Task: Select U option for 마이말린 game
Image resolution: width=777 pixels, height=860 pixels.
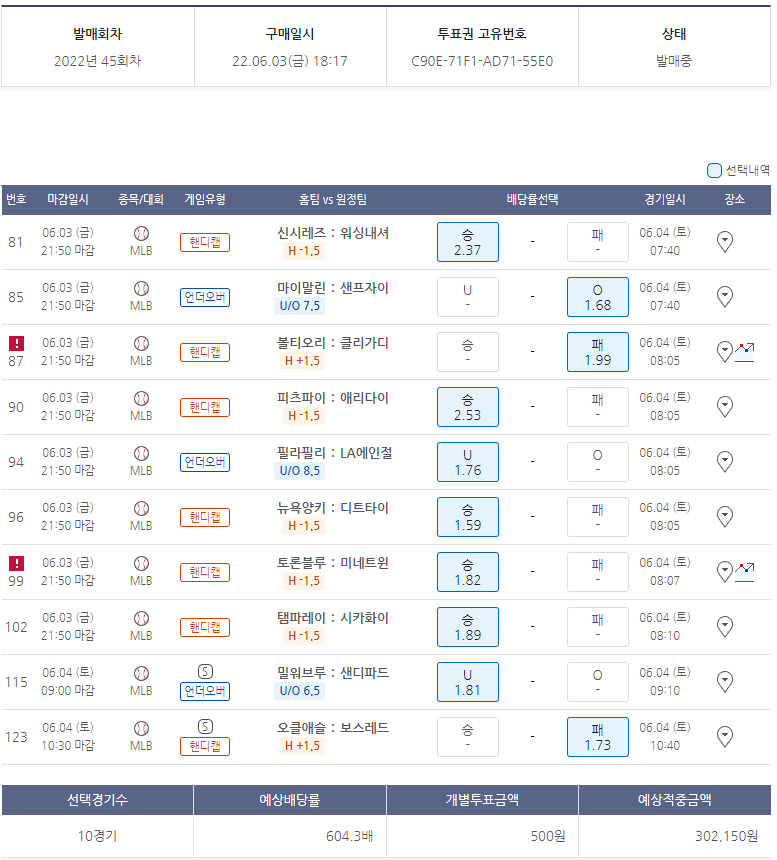Action: [x=468, y=297]
